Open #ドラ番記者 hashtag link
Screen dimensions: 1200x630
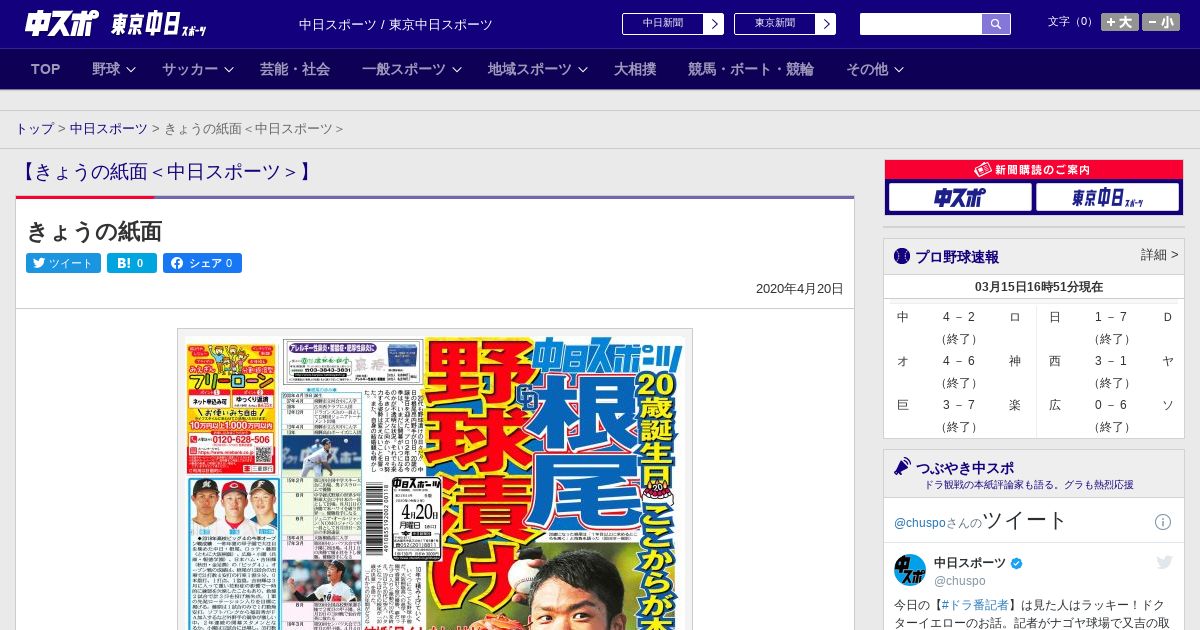tap(974, 605)
